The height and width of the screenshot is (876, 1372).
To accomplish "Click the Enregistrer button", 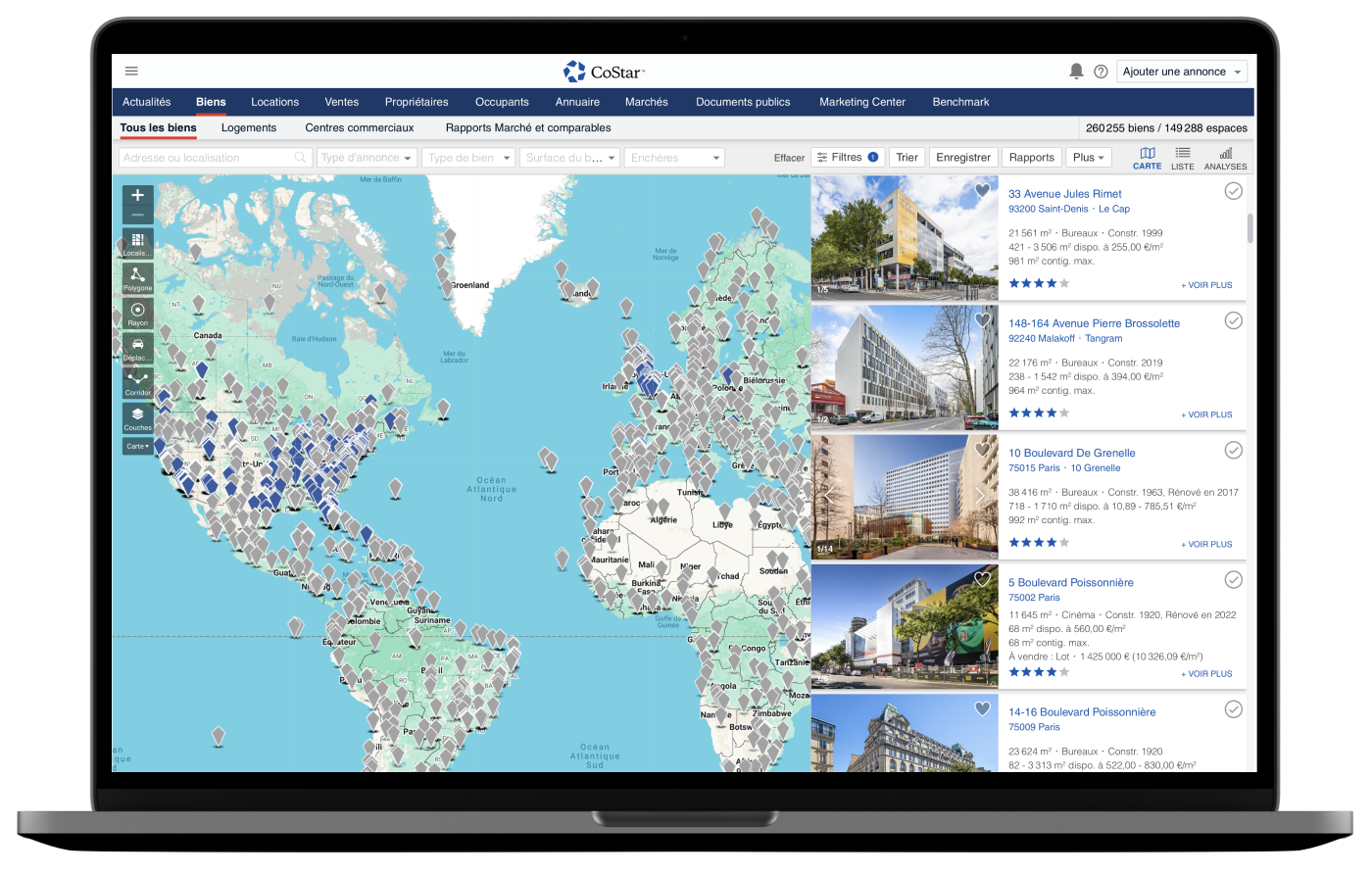I will [962, 158].
